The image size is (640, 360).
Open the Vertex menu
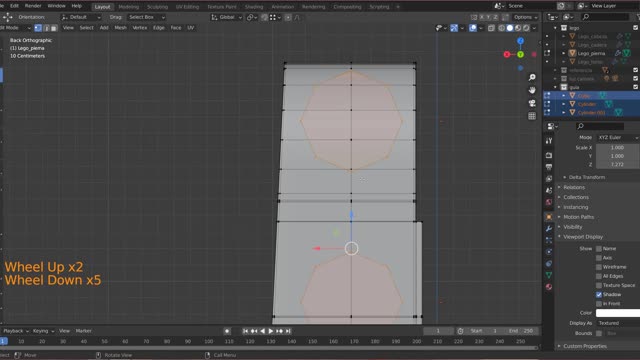point(140,28)
